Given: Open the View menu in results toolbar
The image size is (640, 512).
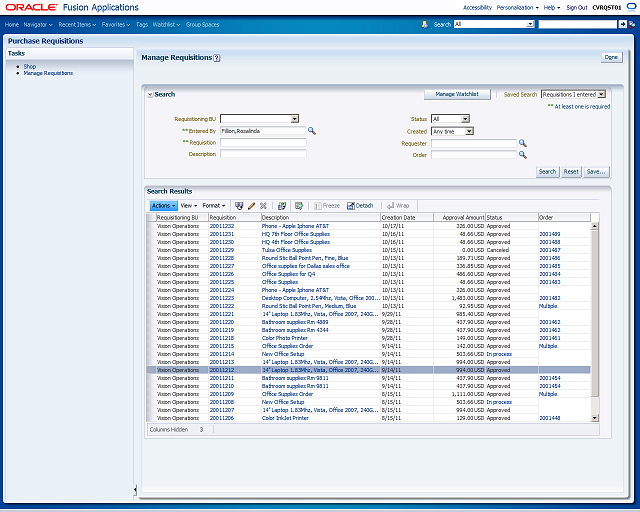Looking at the screenshot, I should click(189, 206).
